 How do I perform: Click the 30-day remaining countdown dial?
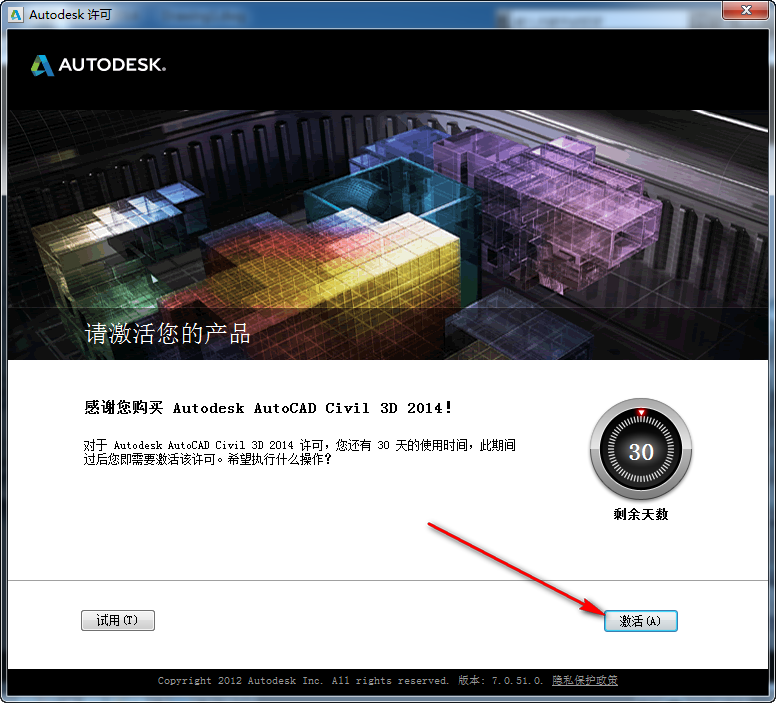click(x=641, y=450)
